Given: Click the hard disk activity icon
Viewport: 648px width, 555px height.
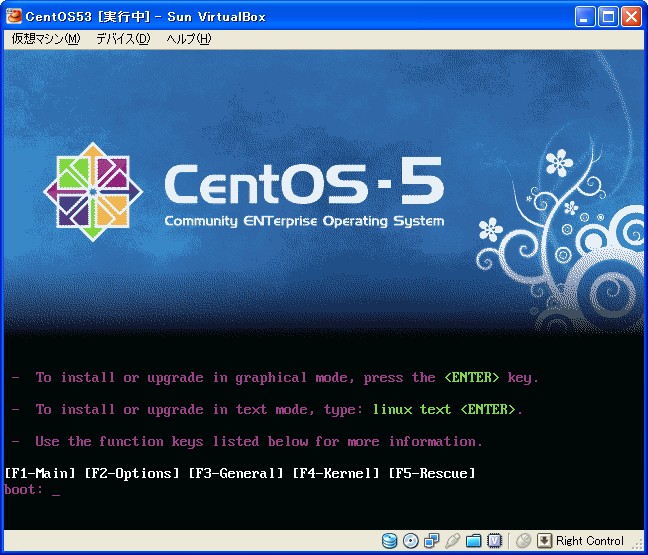Looking at the screenshot, I should tap(389, 541).
